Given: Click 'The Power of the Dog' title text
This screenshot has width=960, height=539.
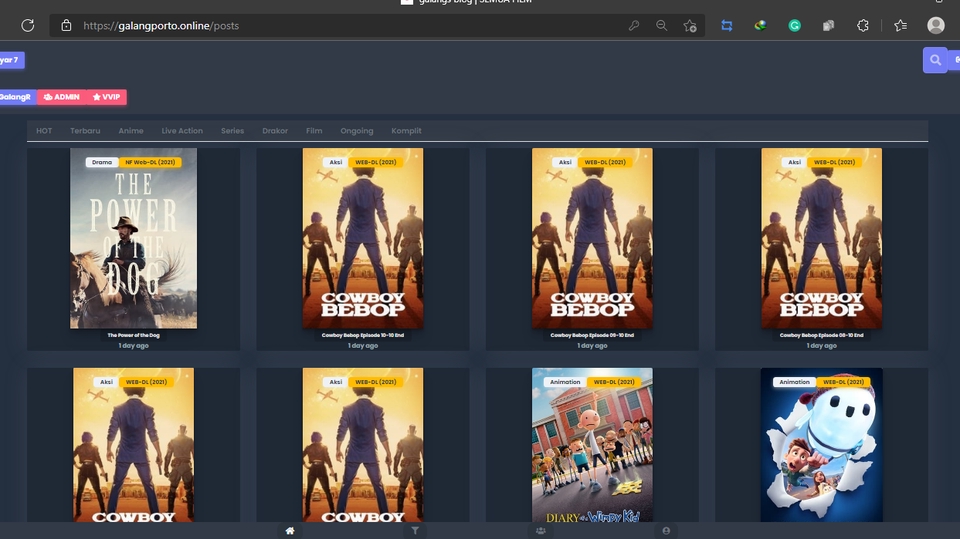Looking at the screenshot, I should [133, 335].
